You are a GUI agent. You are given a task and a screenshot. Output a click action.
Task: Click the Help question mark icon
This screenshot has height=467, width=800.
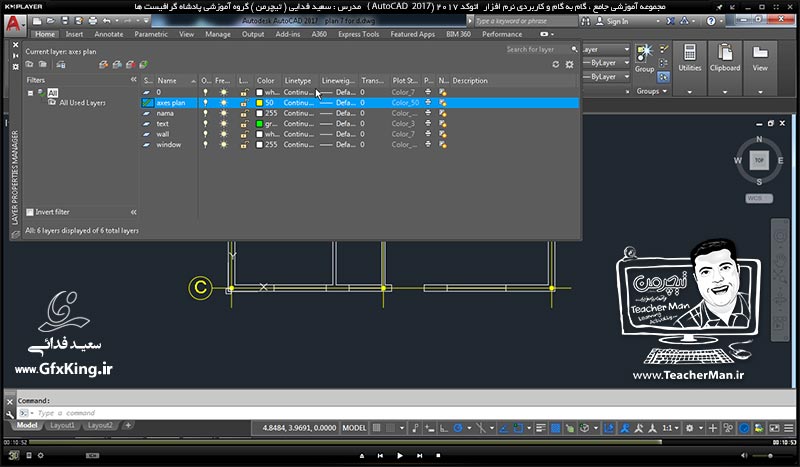(x=711, y=21)
